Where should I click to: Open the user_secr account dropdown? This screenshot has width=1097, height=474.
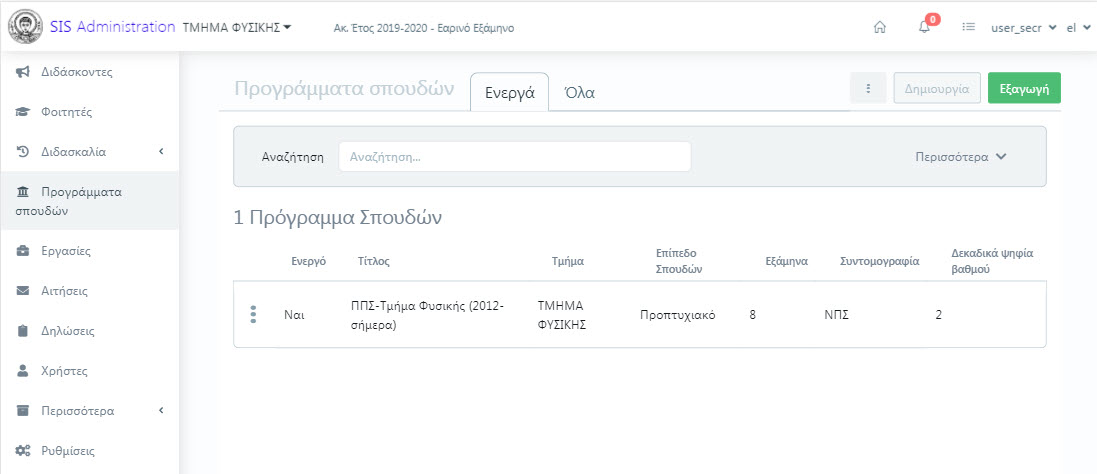point(1023,28)
